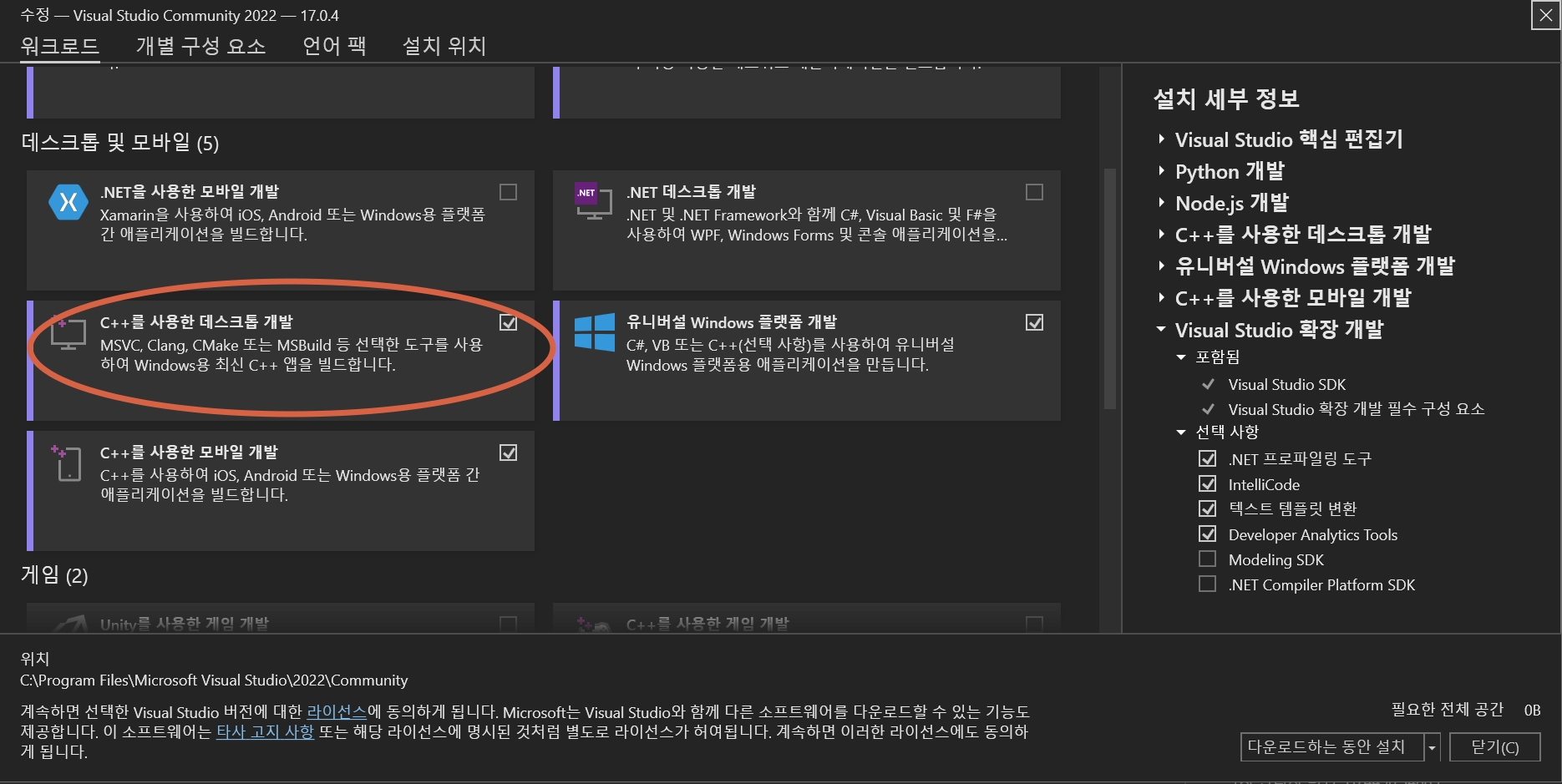
Task: Click Visual Studio SDK included item
Action: (1287, 385)
